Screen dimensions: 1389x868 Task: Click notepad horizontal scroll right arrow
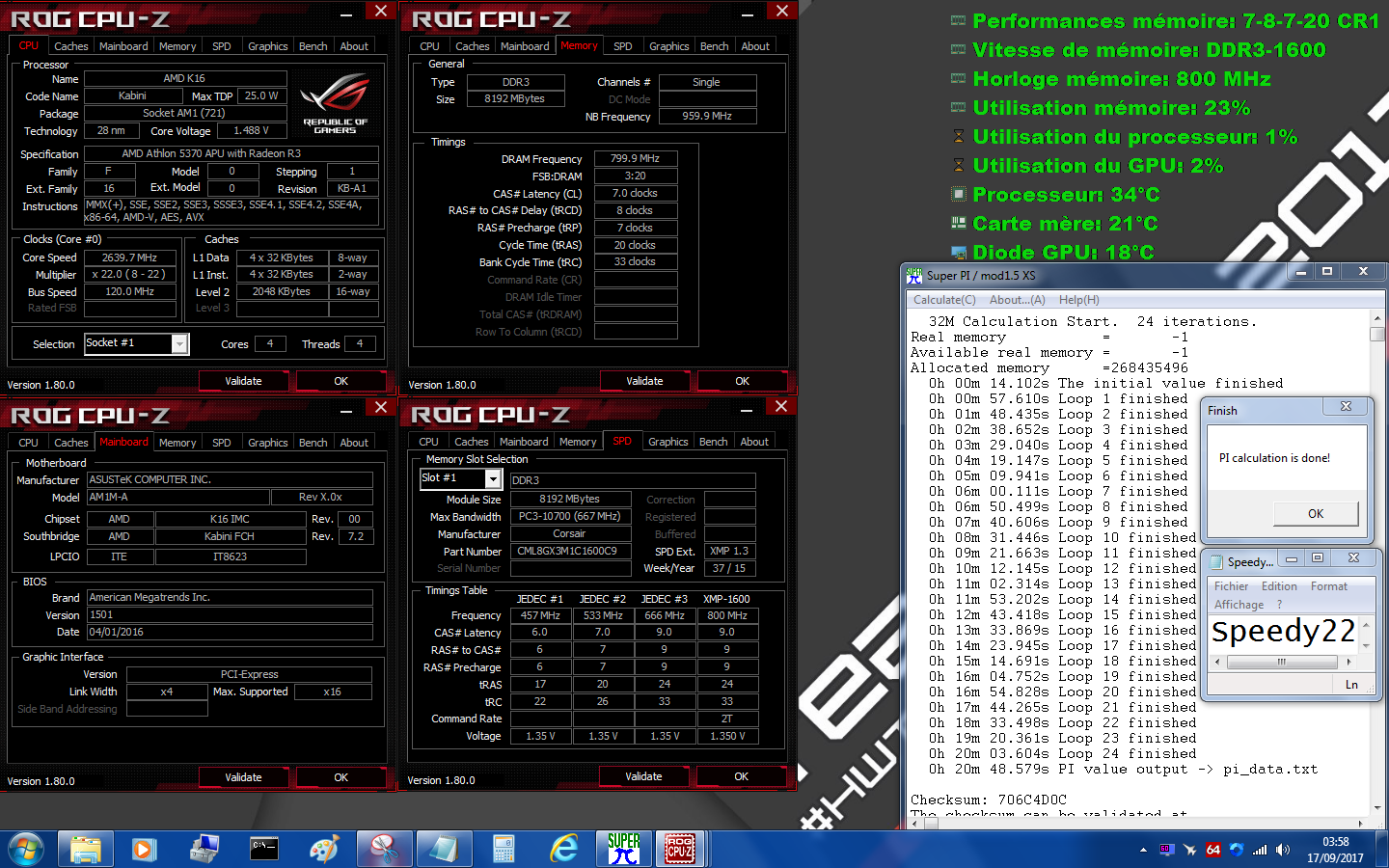tap(1348, 662)
